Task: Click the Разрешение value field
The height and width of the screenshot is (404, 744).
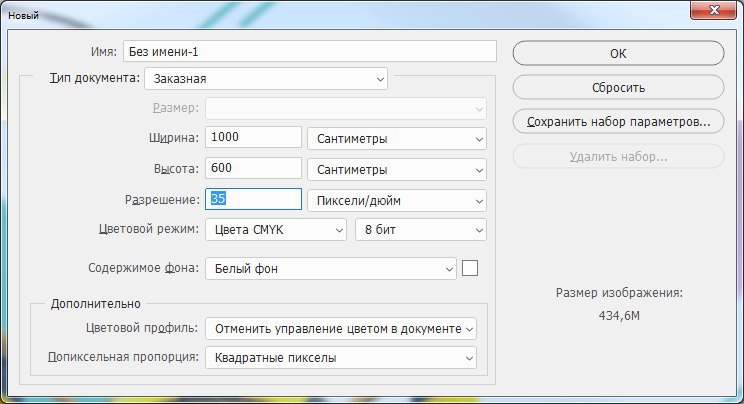Action: [x=253, y=199]
